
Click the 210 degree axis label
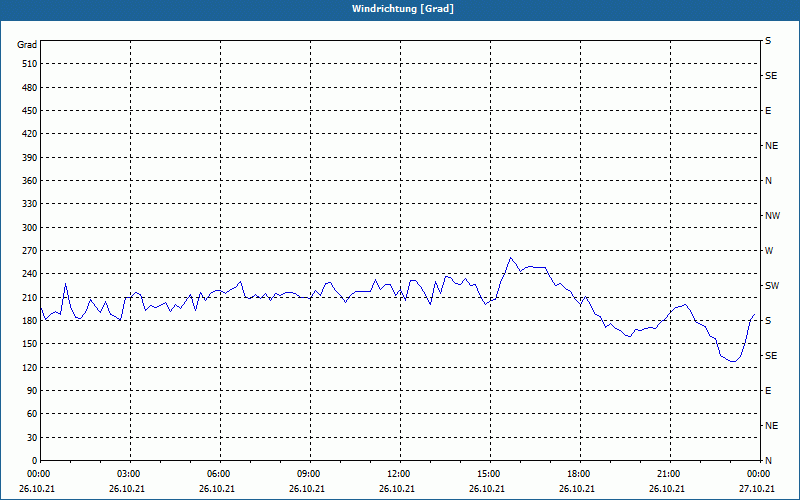coord(30,297)
